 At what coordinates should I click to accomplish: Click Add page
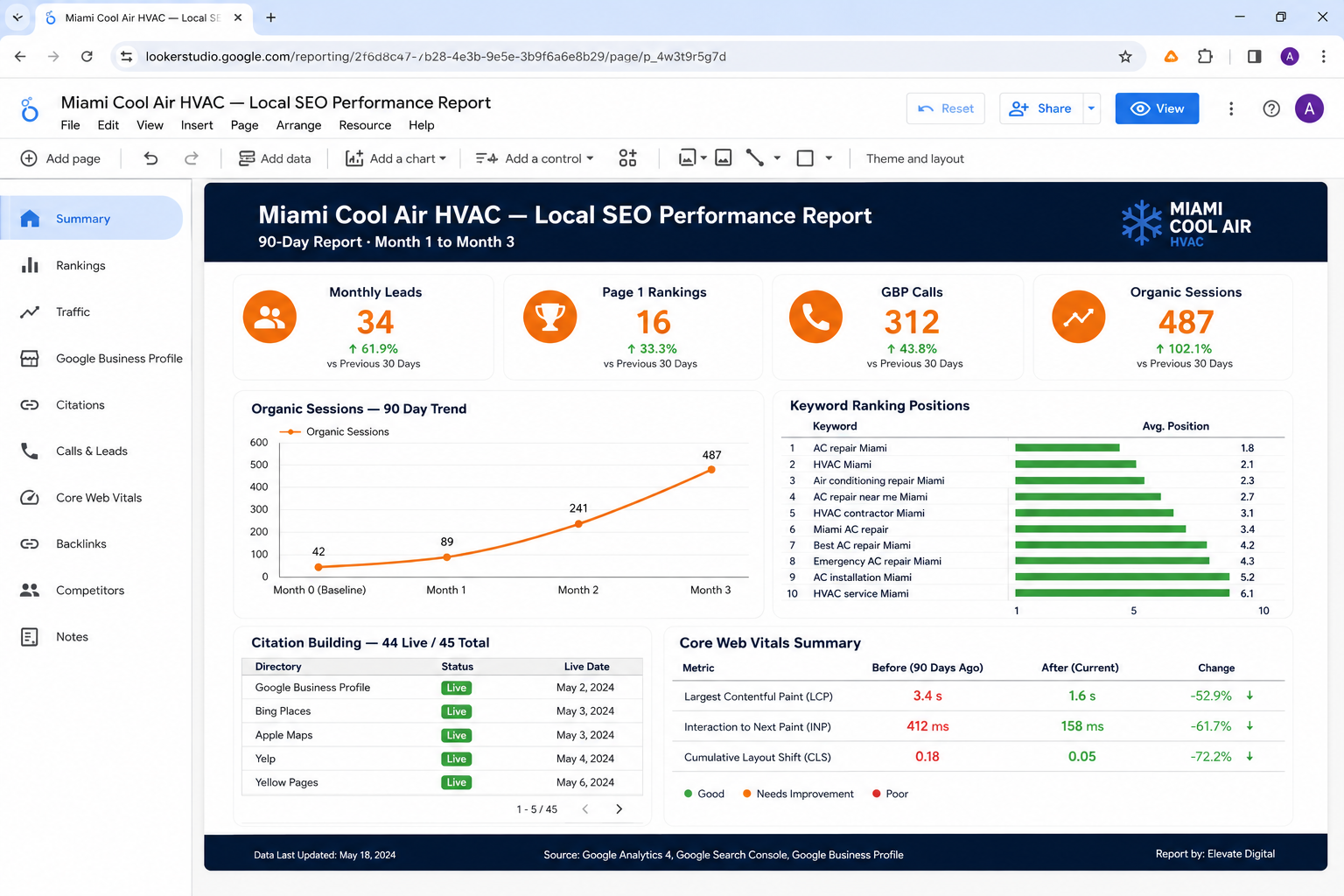click(x=60, y=158)
